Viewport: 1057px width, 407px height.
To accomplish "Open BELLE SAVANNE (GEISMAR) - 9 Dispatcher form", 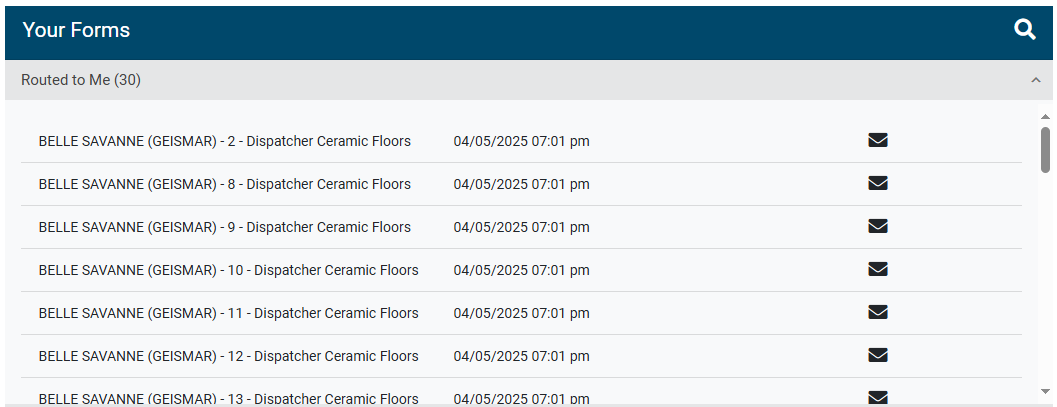I will pyautogui.click(x=224, y=227).
